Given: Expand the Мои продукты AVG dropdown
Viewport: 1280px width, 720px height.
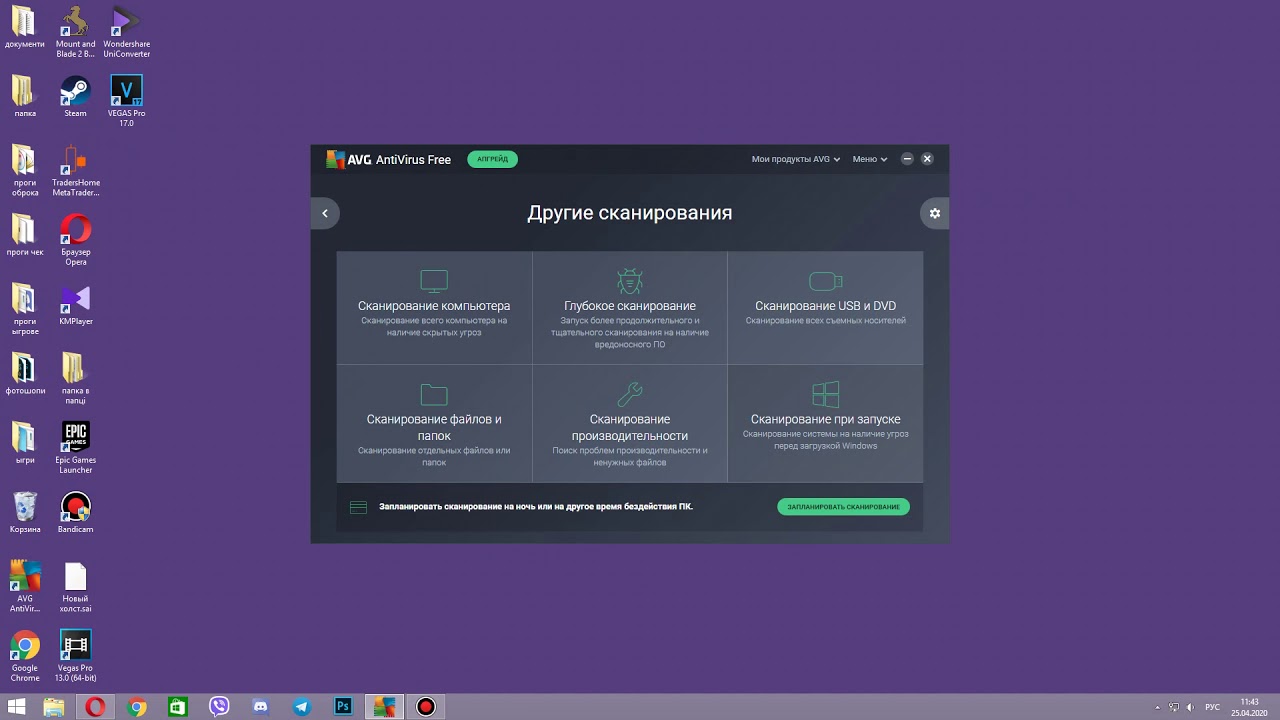Looking at the screenshot, I should click(x=796, y=159).
